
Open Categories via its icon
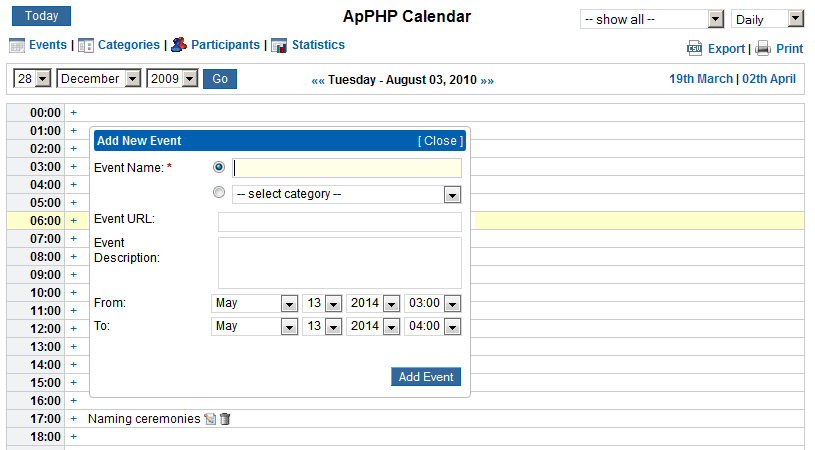click(86, 46)
